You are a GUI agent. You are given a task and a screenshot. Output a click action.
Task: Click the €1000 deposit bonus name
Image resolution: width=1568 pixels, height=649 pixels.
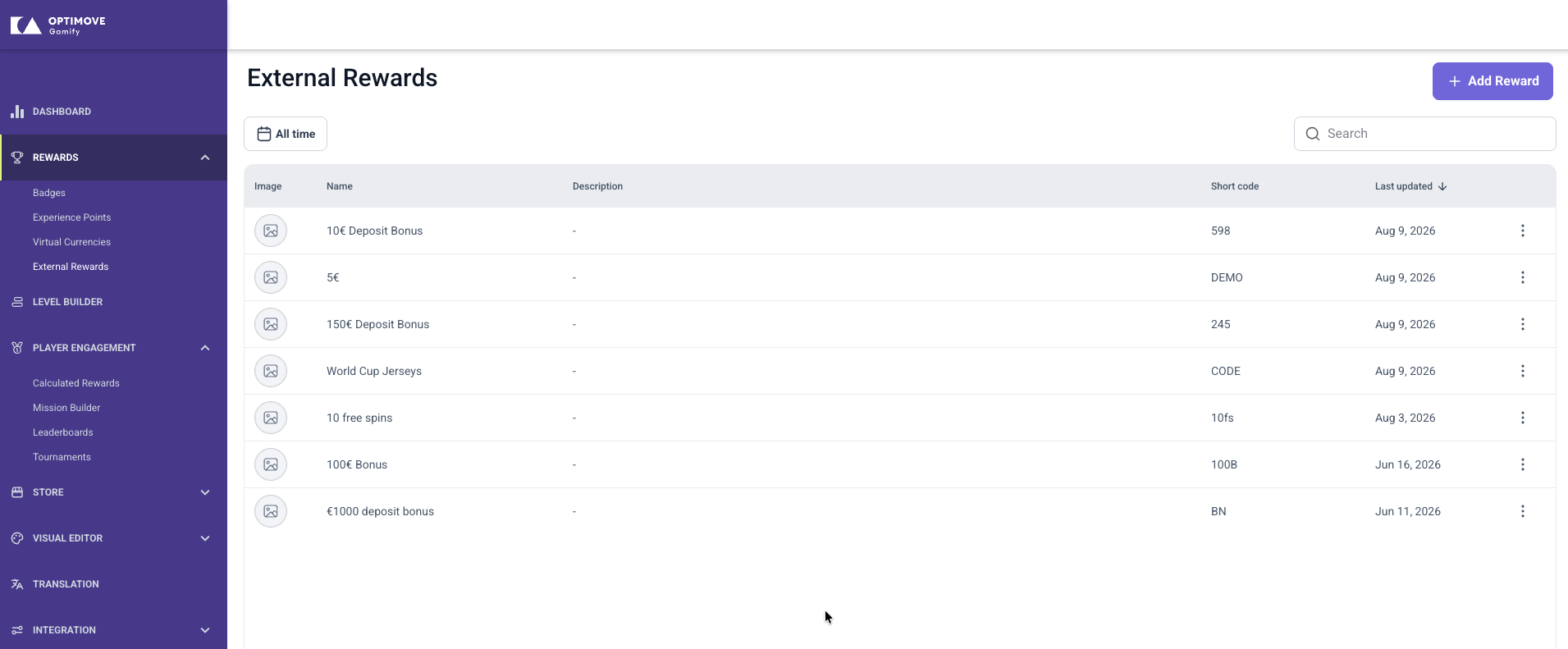(x=380, y=511)
